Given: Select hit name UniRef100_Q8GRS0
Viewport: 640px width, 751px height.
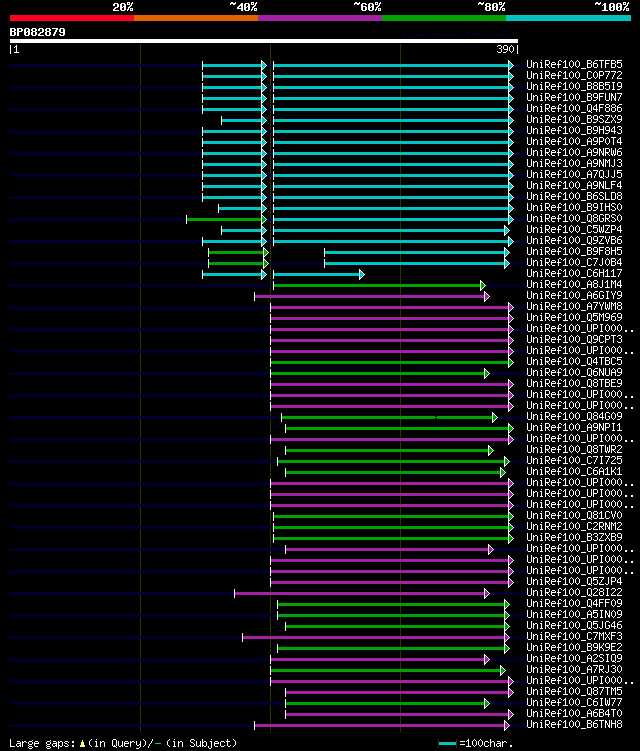Looking at the screenshot, I should (574, 219).
